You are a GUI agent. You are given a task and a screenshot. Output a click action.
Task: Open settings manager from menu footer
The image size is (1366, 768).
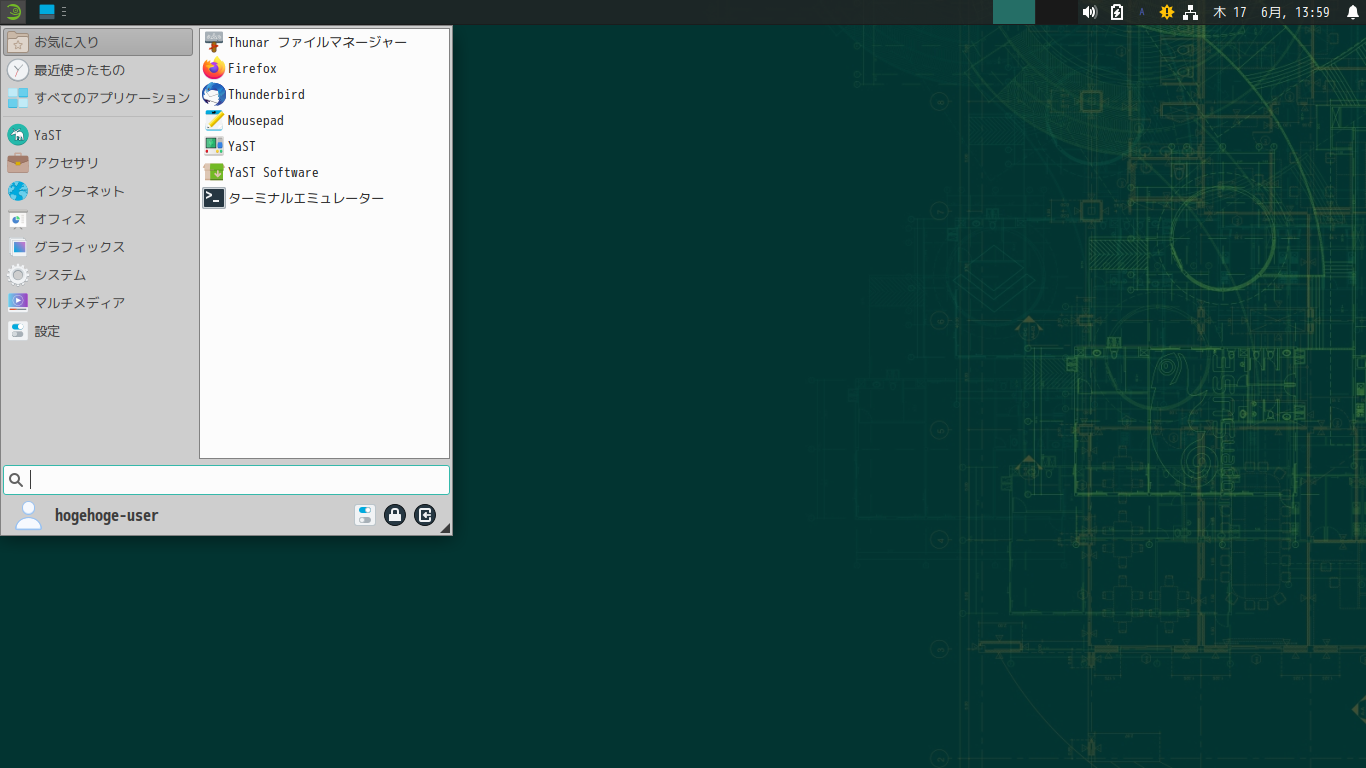click(x=365, y=515)
